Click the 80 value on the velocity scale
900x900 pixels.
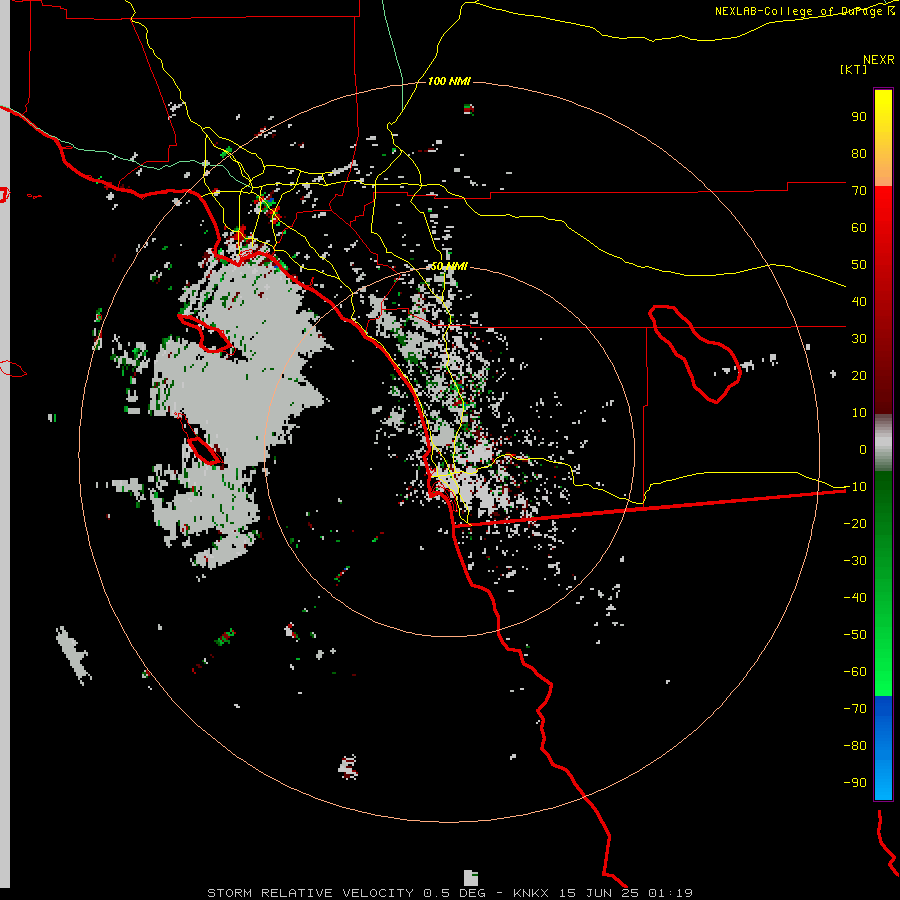tap(859, 153)
